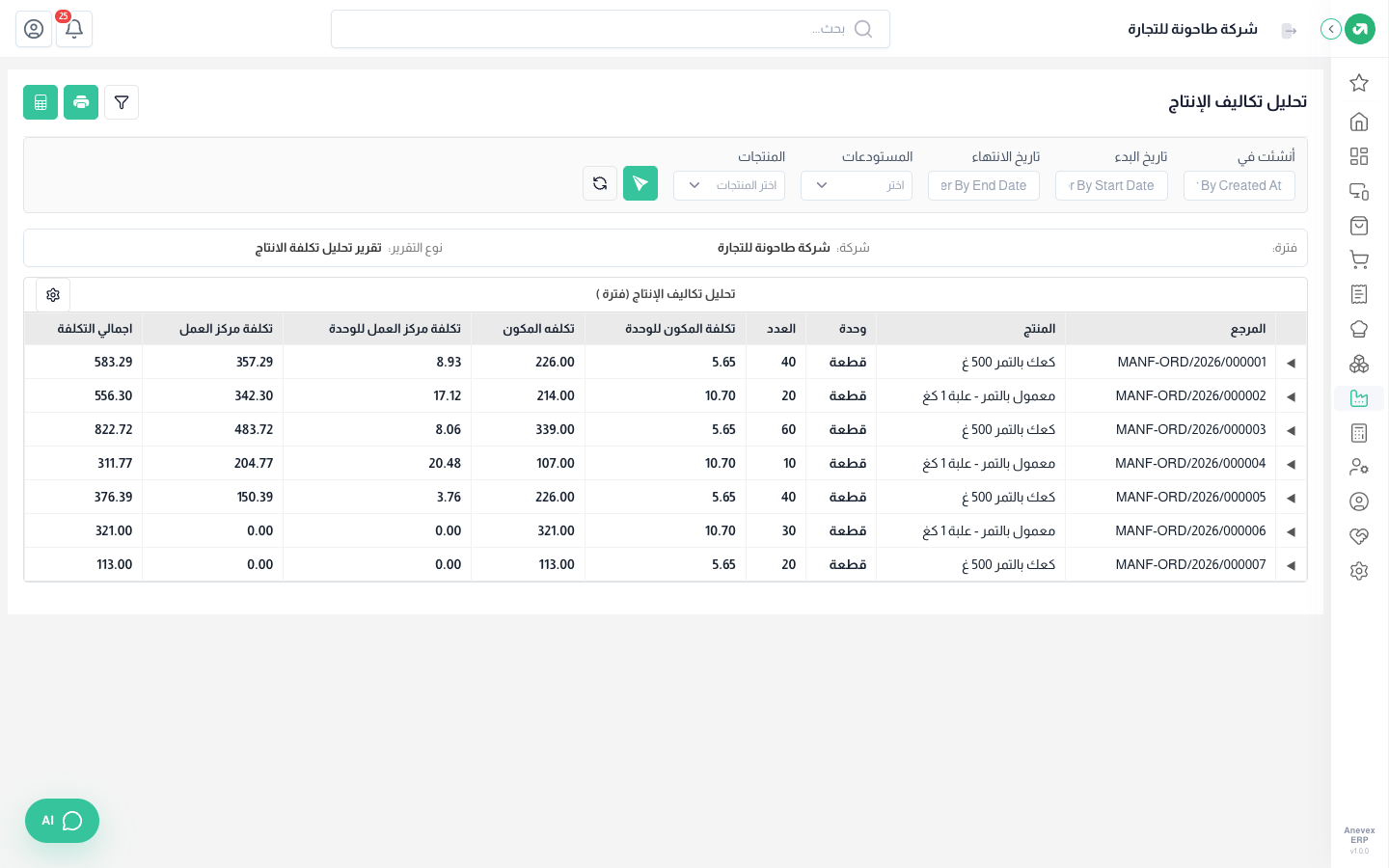
Task: Click the refresh reset filters button
Action: click(x=600, y=183)
